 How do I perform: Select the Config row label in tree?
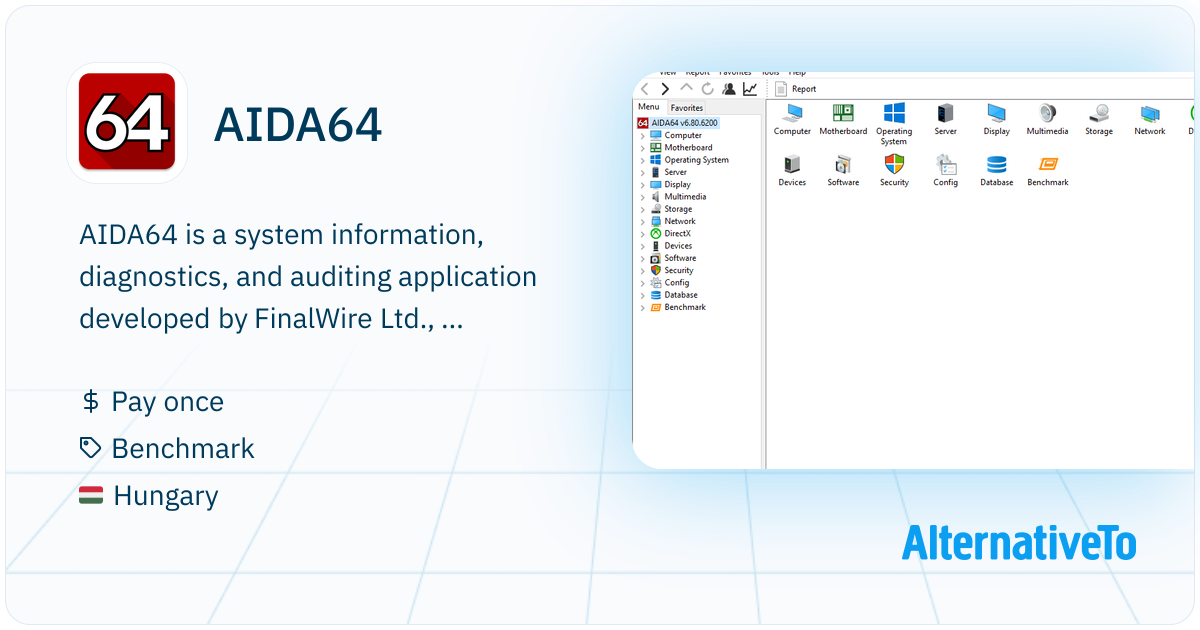pos(677,282)
